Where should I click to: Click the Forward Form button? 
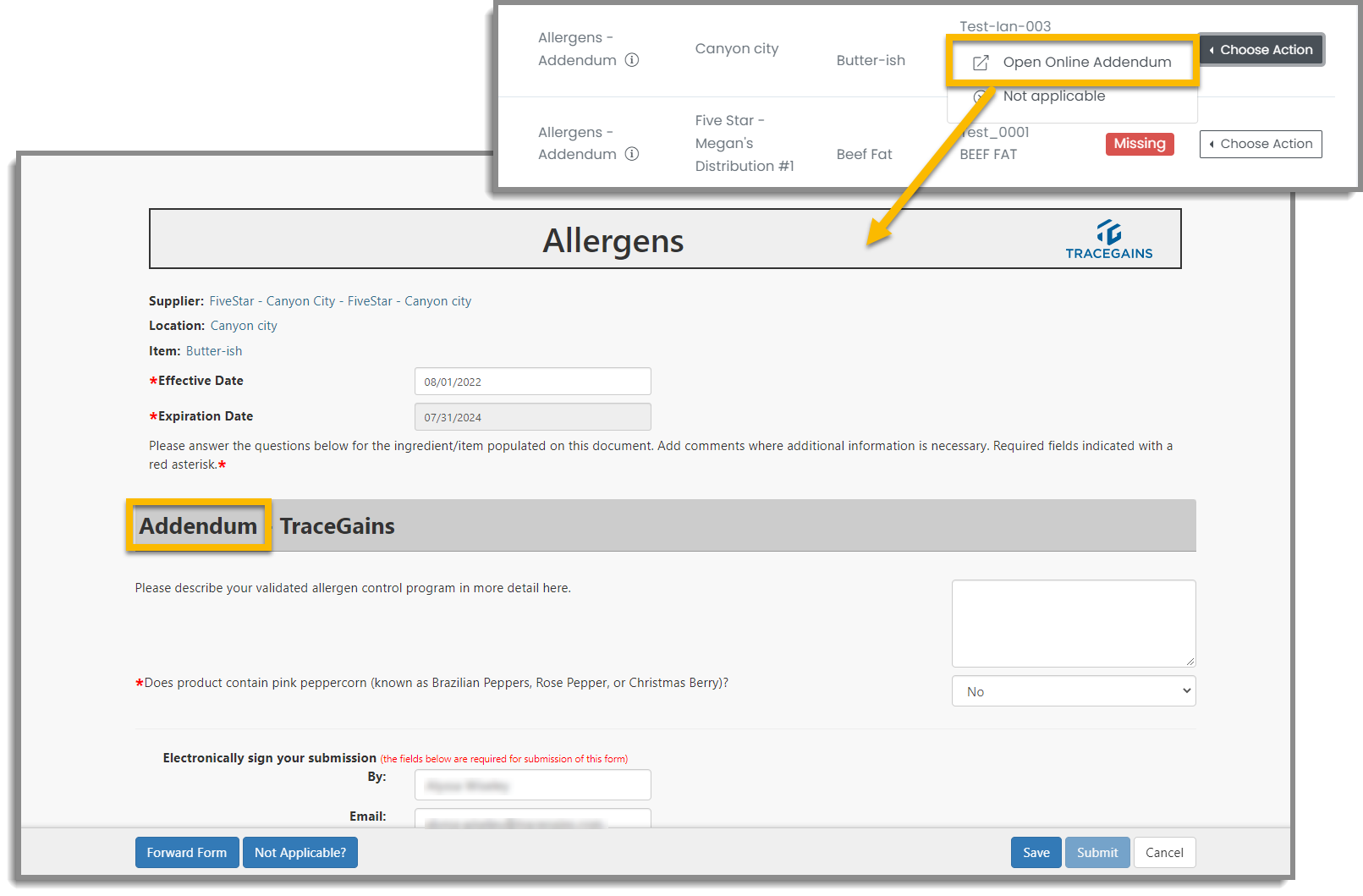(187, 853)
